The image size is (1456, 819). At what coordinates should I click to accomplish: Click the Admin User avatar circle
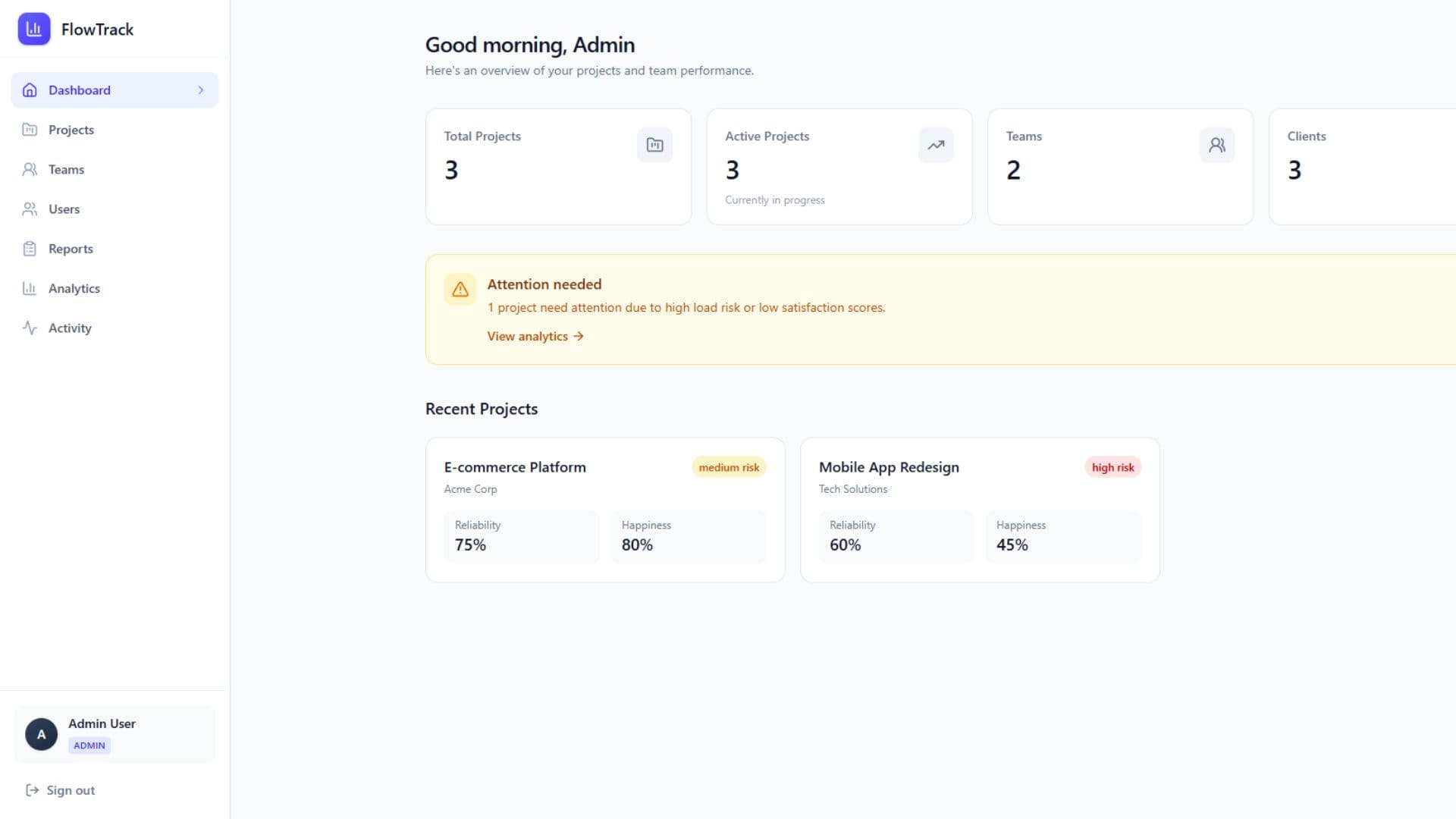[x=41, y=734]
